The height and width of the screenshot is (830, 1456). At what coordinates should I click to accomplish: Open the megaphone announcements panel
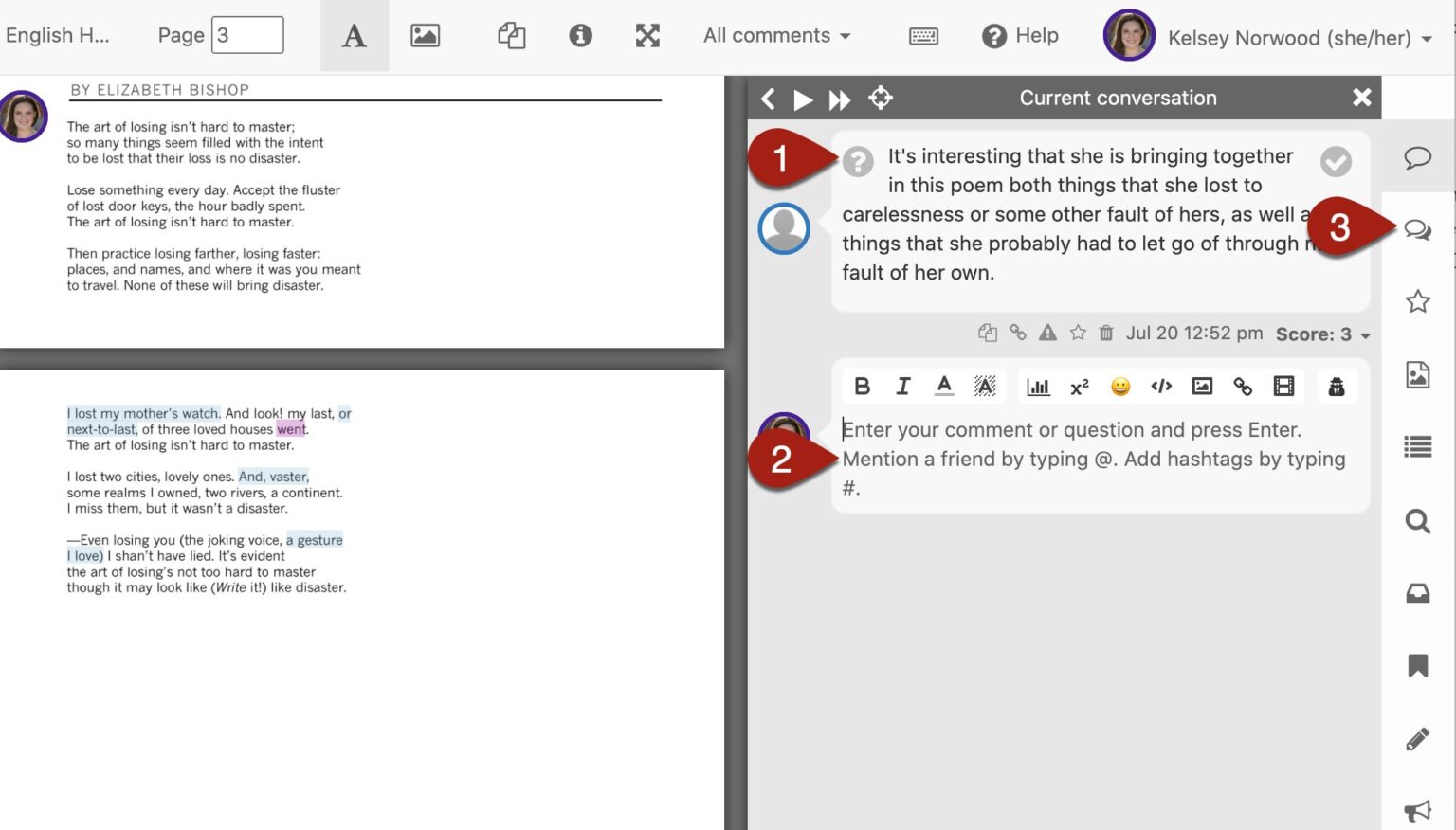point(1417,811)
